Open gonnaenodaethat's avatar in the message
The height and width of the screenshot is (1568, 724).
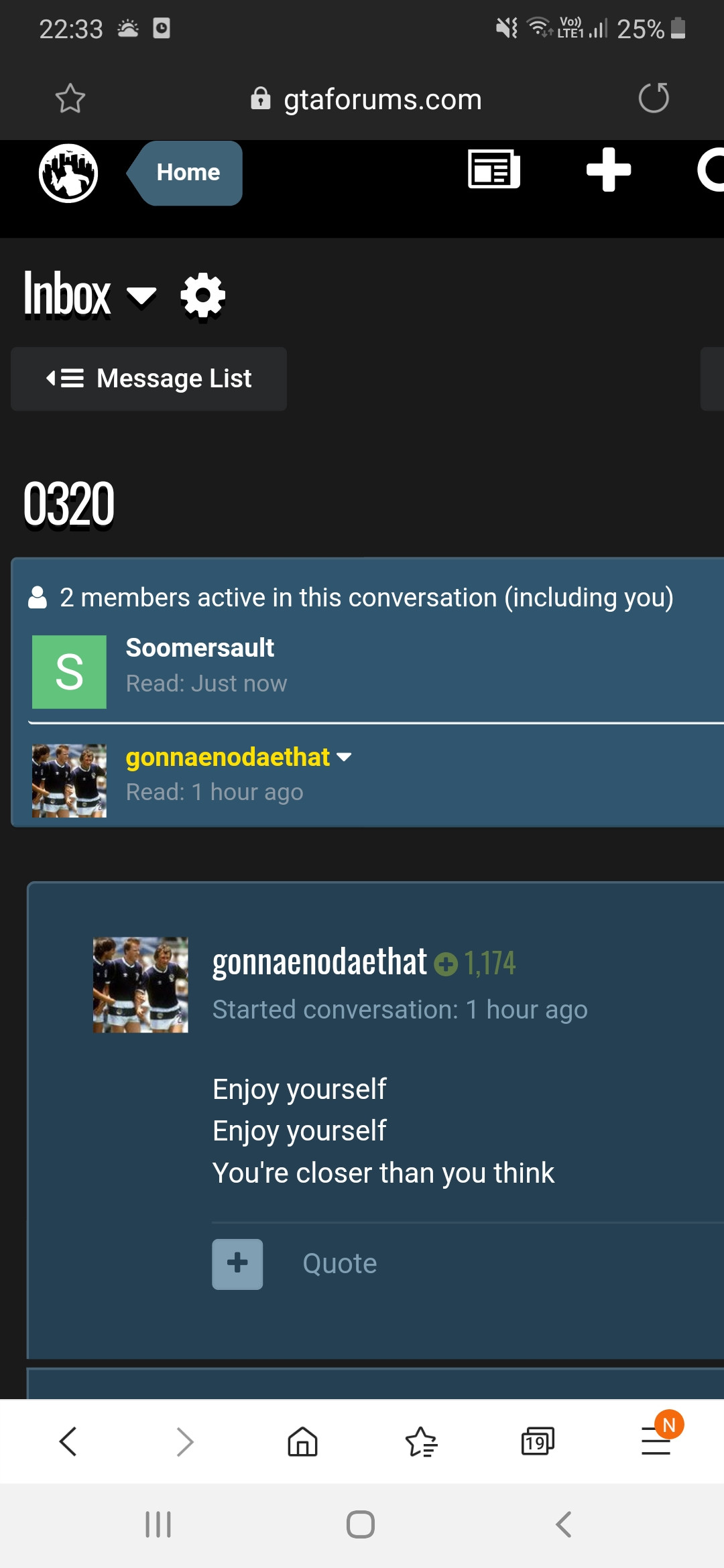pos(141,984)
